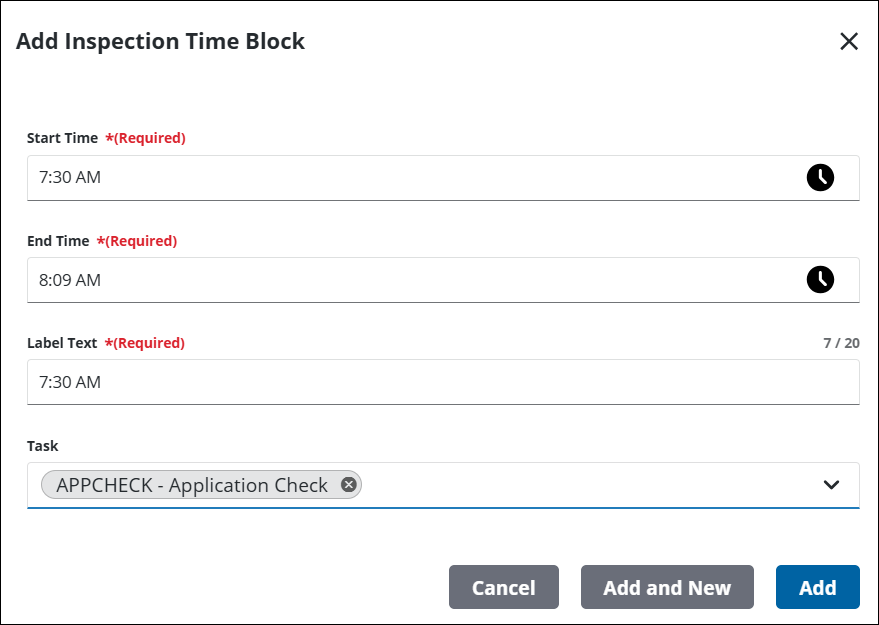This screenshot has width=879, height=625.
Task: Click the Add Inspection Time Block title
Action: 160,41
